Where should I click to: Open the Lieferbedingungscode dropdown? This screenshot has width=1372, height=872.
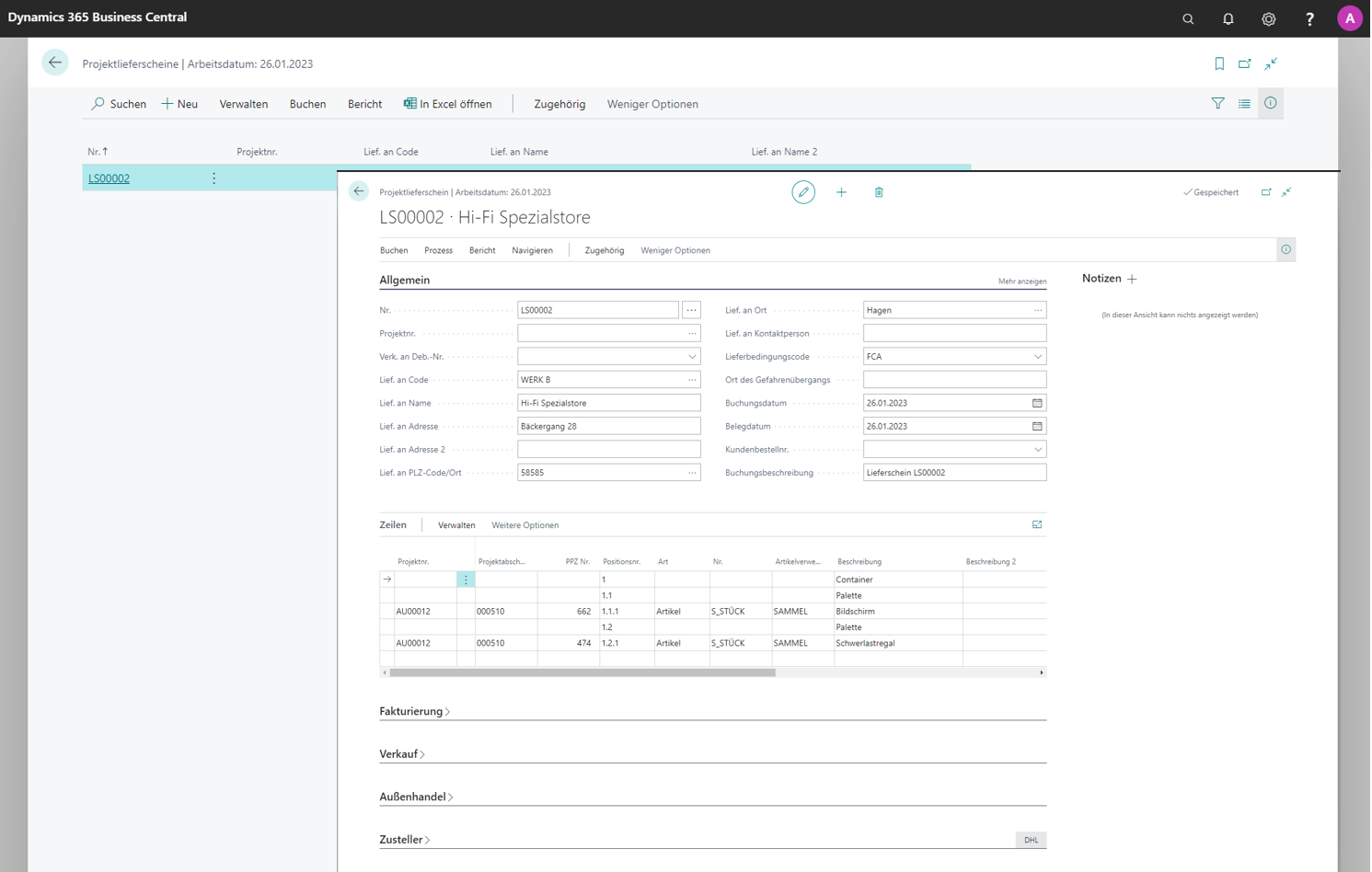click(x=1037, y=357)
